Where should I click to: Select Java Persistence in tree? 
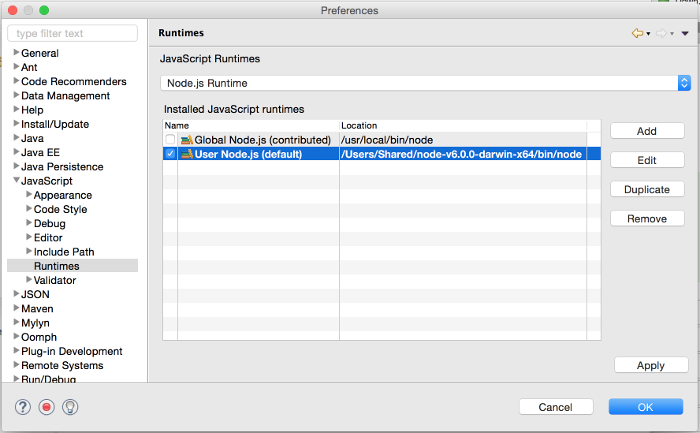click(x=62, y=167)
